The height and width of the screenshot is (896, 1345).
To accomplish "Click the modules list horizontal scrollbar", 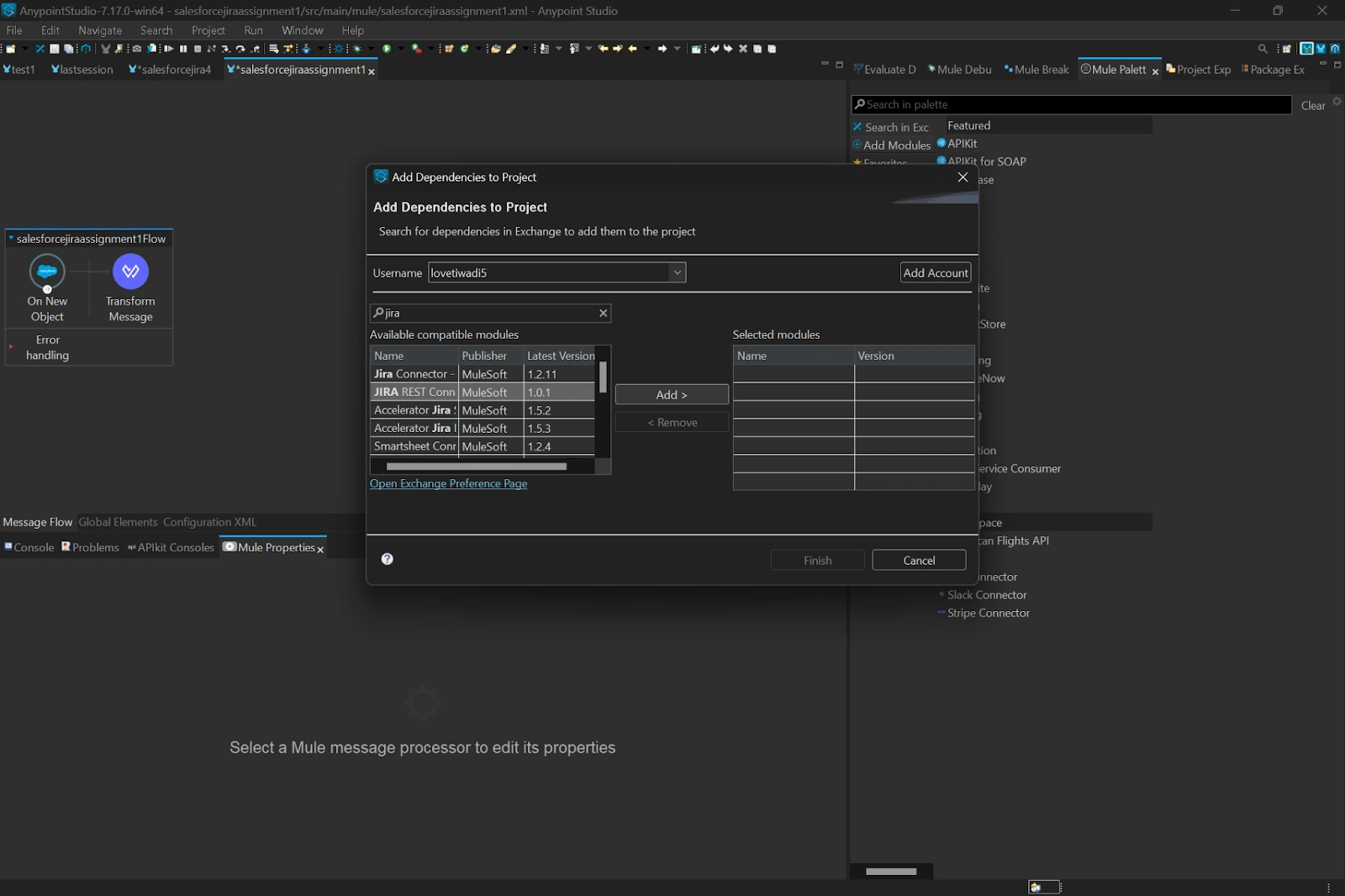I will tap(476, 466).
